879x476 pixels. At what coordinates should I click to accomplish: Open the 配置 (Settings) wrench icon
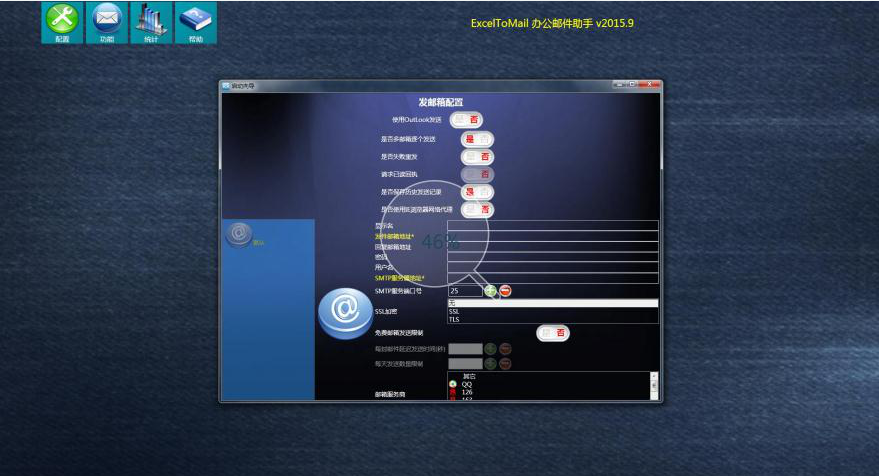(x=62, y=21)
